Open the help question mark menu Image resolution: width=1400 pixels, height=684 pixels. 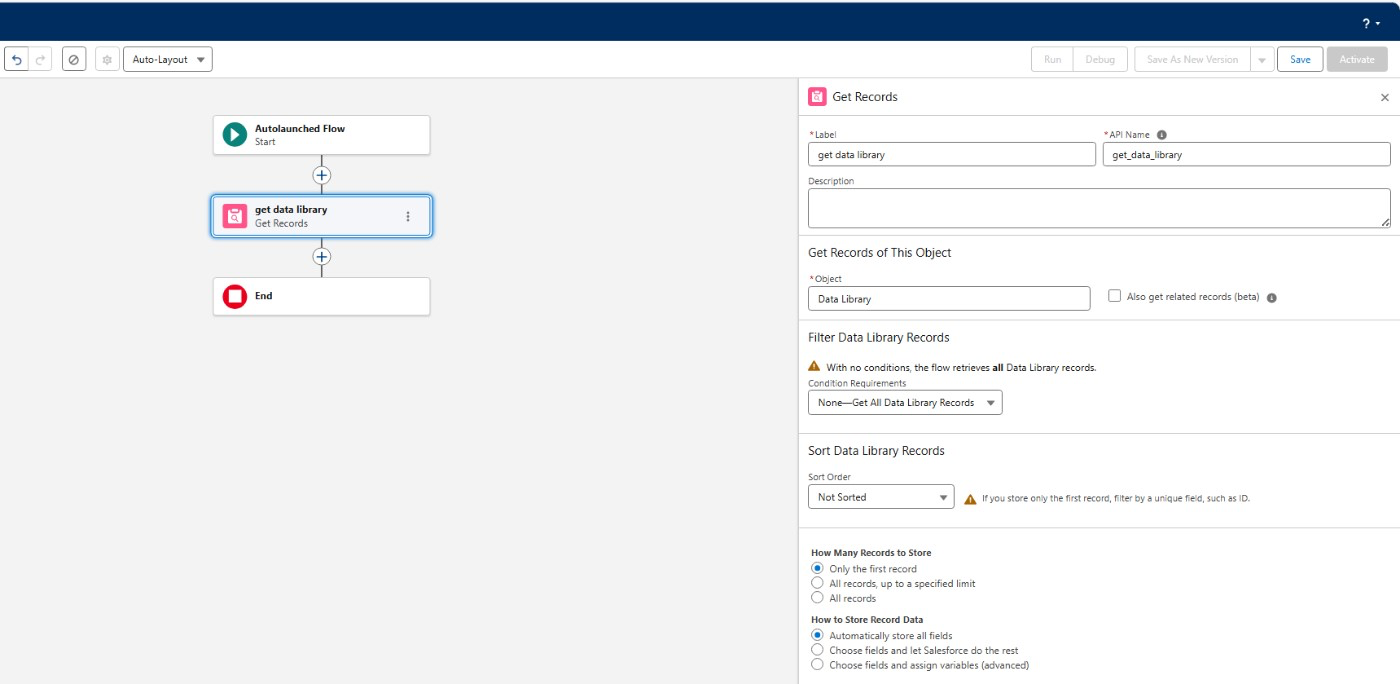[x=1370, y=23]
